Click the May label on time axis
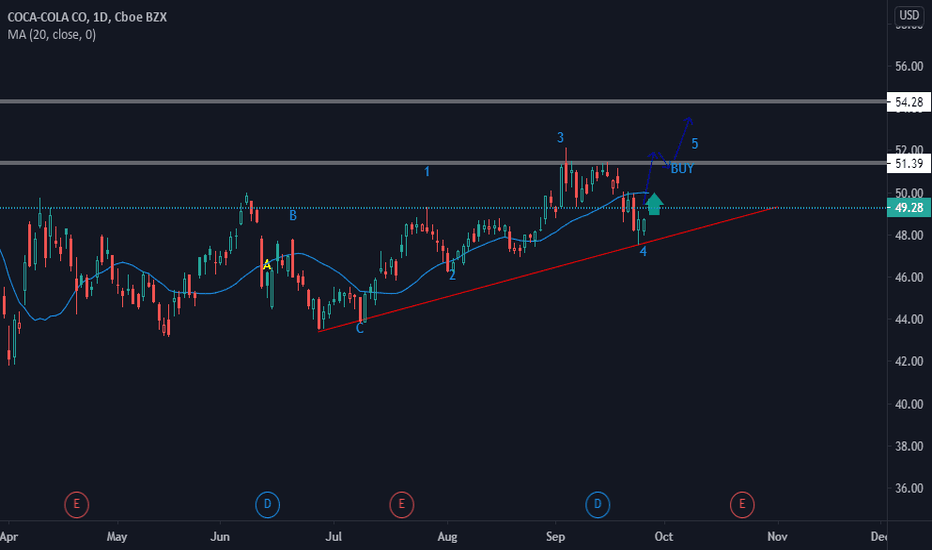The height and width of the screenshot is (550, 932). pyautogui.click(x=116, y=537)
